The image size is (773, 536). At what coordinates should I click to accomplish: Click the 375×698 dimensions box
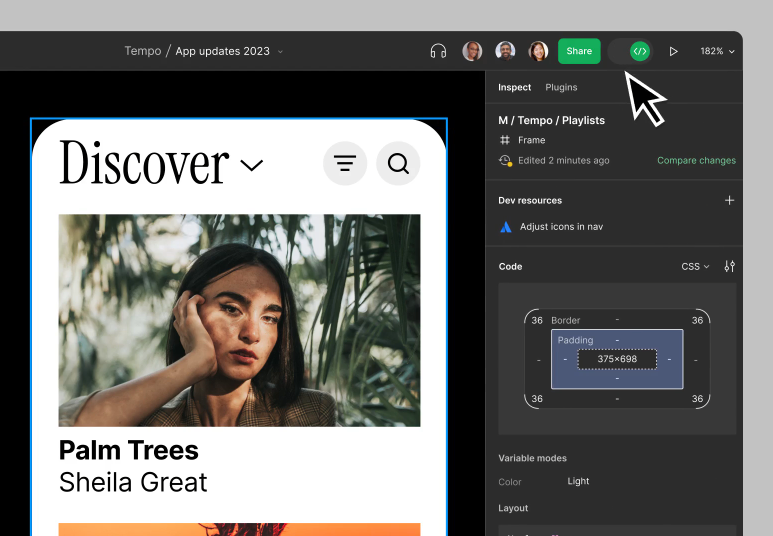617,359
